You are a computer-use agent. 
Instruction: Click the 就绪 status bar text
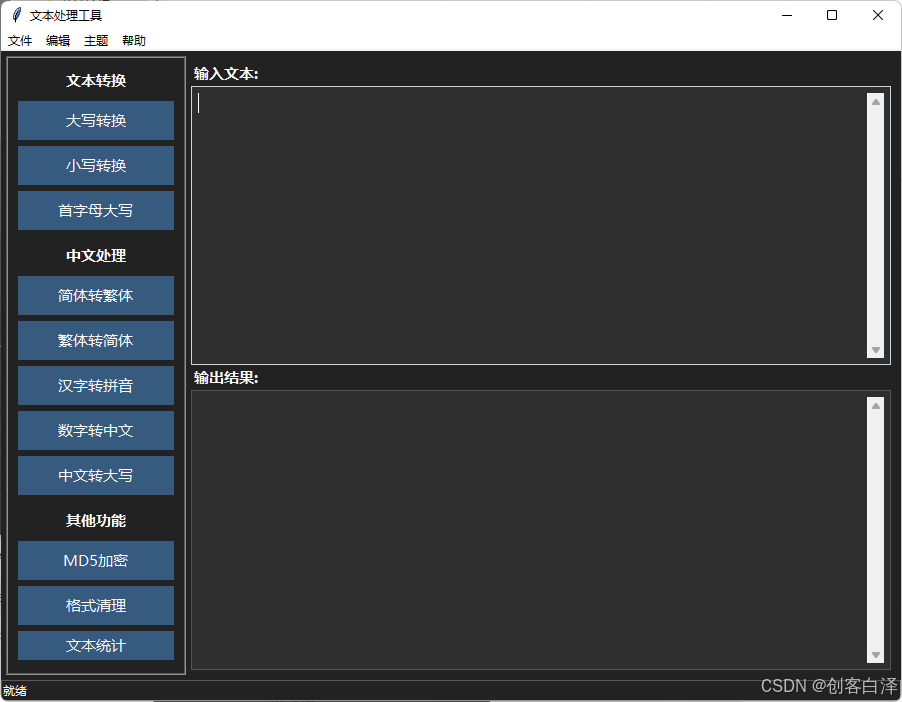click(x=14, y=691)
